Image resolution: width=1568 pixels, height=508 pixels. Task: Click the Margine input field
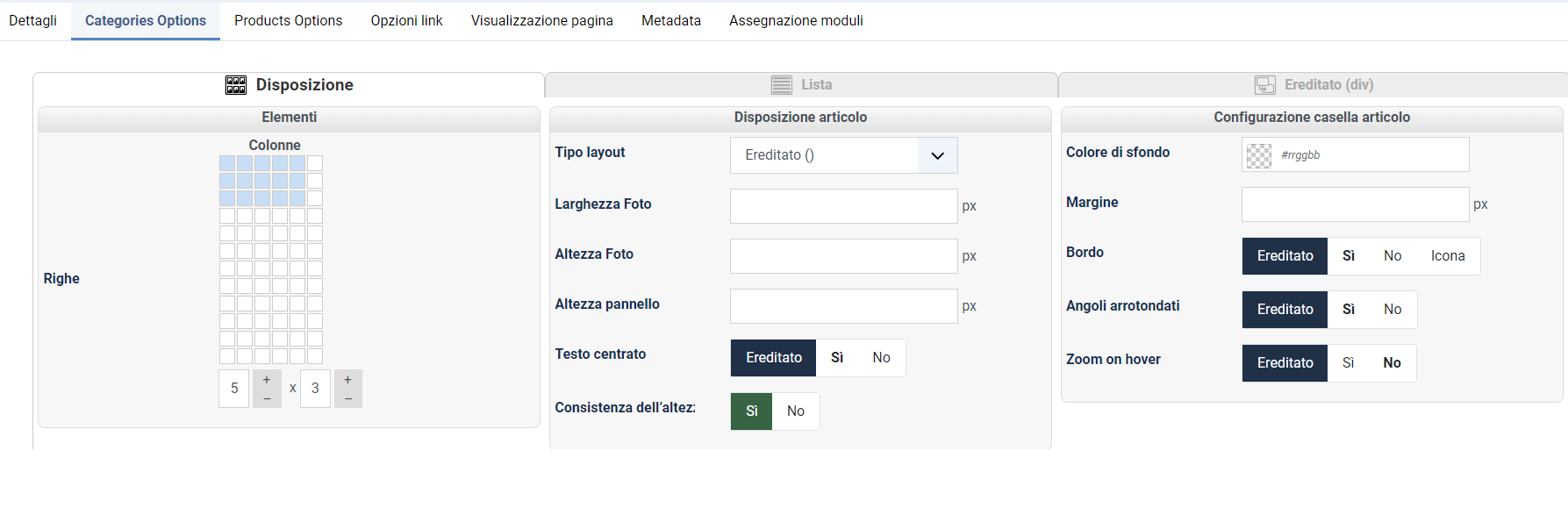[x=1355, y=204]
